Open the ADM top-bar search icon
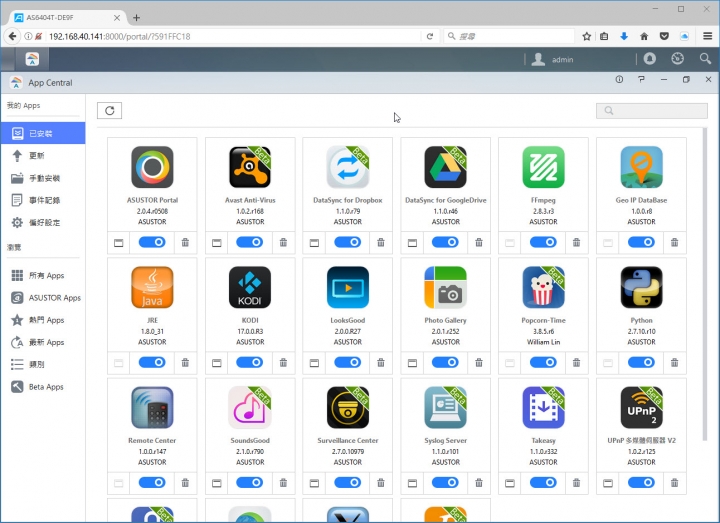Screen dimensions: 720x523 tap(705, 59)
